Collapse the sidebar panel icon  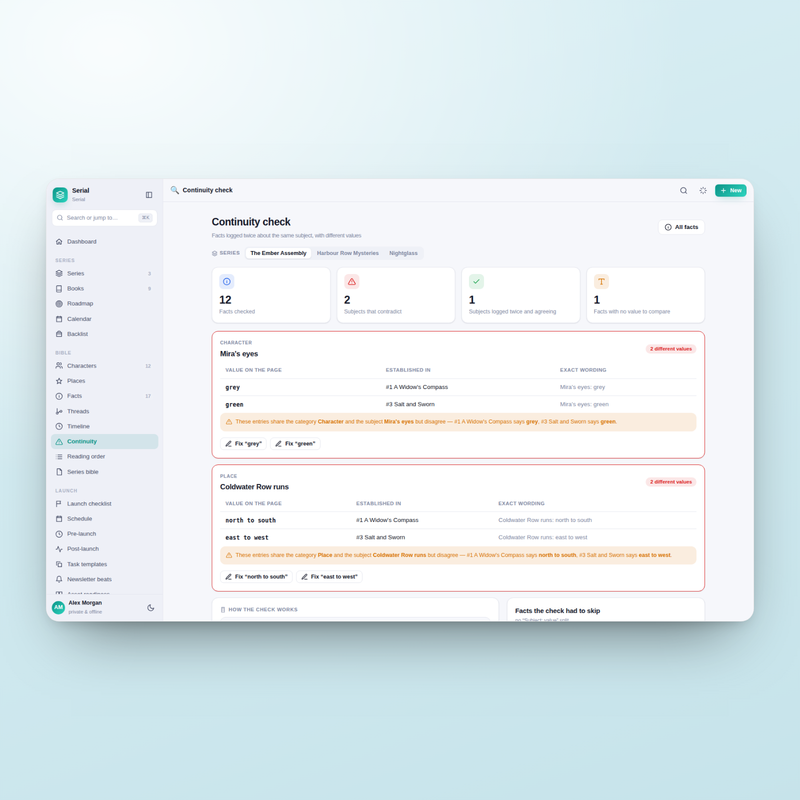pos(149,195)
